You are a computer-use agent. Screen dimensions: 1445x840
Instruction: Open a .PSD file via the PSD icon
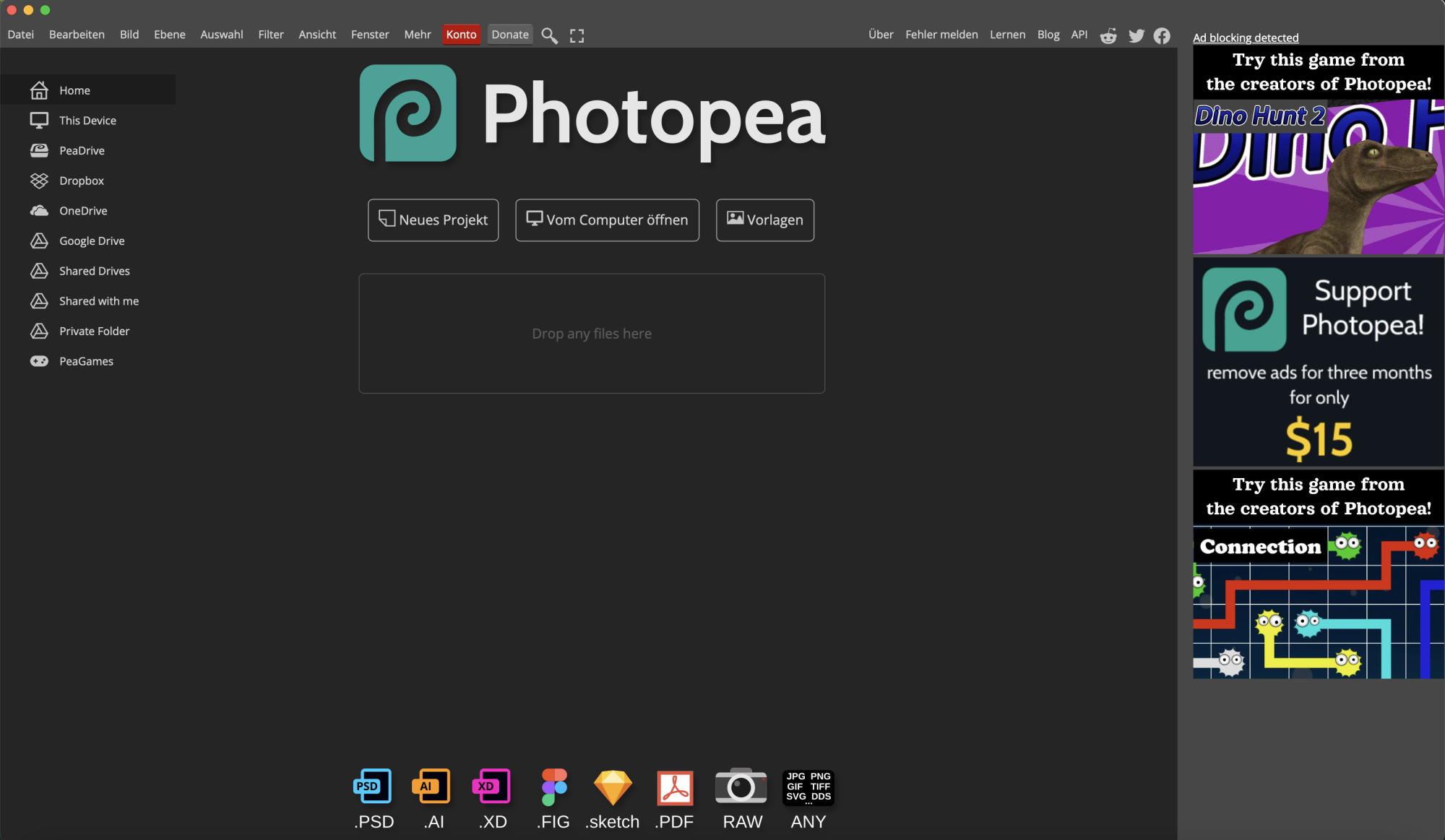tap(372, 787)
